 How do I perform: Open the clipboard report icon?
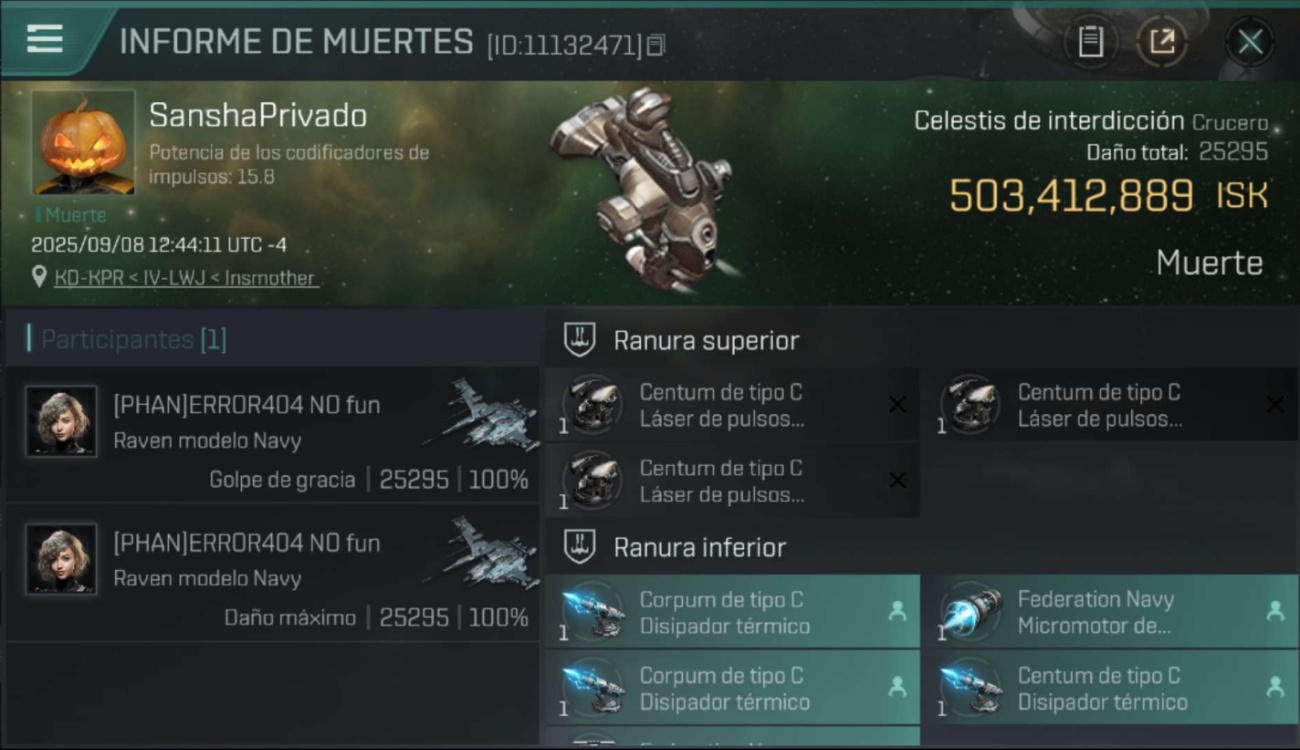pos(1090,42)
